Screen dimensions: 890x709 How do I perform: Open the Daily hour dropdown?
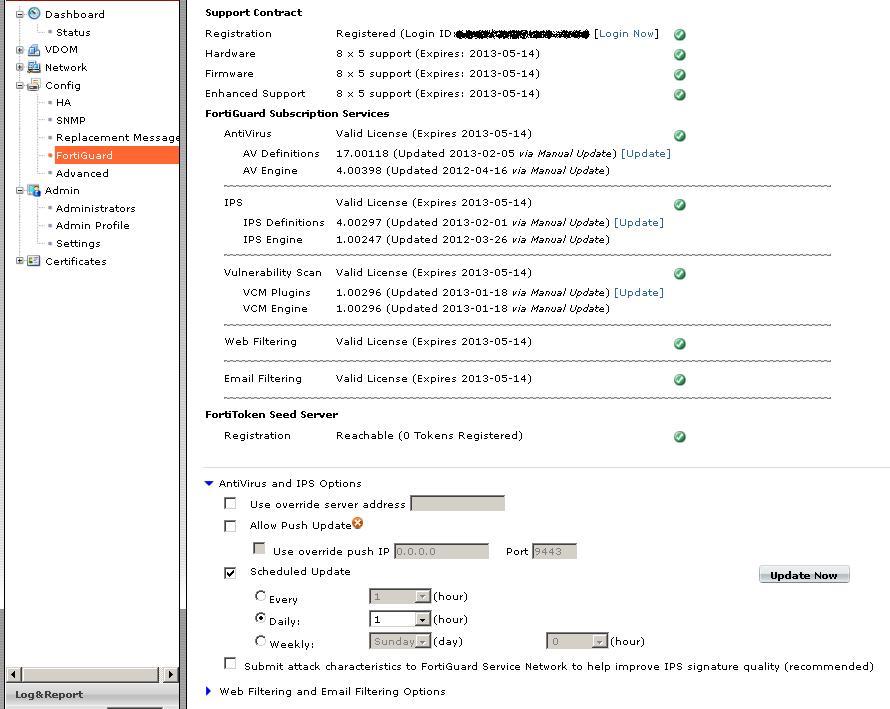point(422,619)
